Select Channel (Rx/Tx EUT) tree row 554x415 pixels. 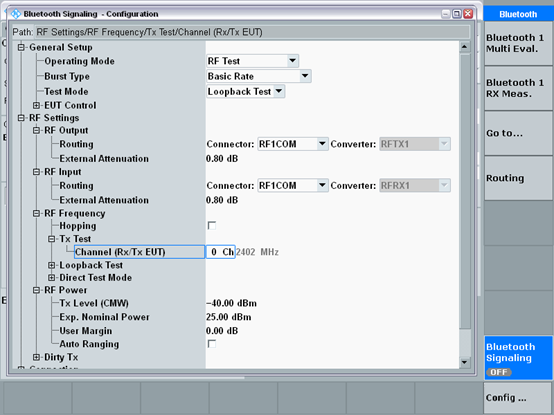[x=139, y=252]
